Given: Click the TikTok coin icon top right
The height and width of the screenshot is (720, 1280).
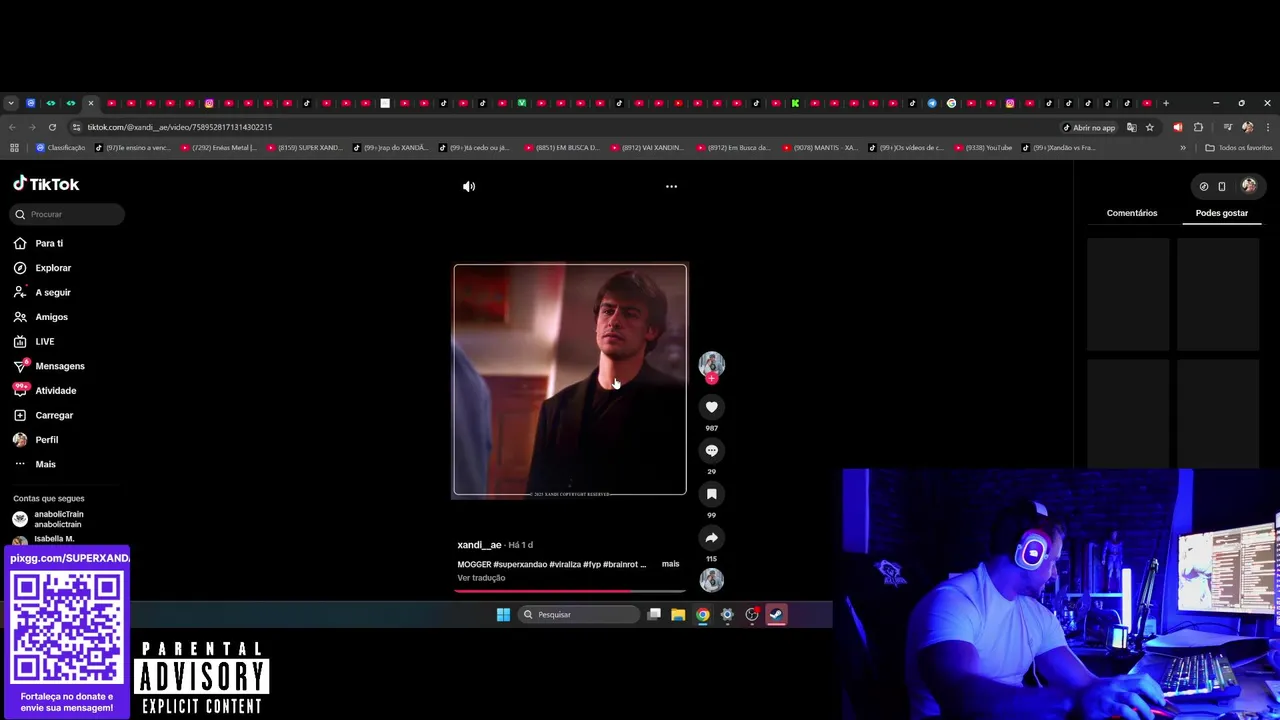Looking at the screenshot, I should click(1204, 186).
